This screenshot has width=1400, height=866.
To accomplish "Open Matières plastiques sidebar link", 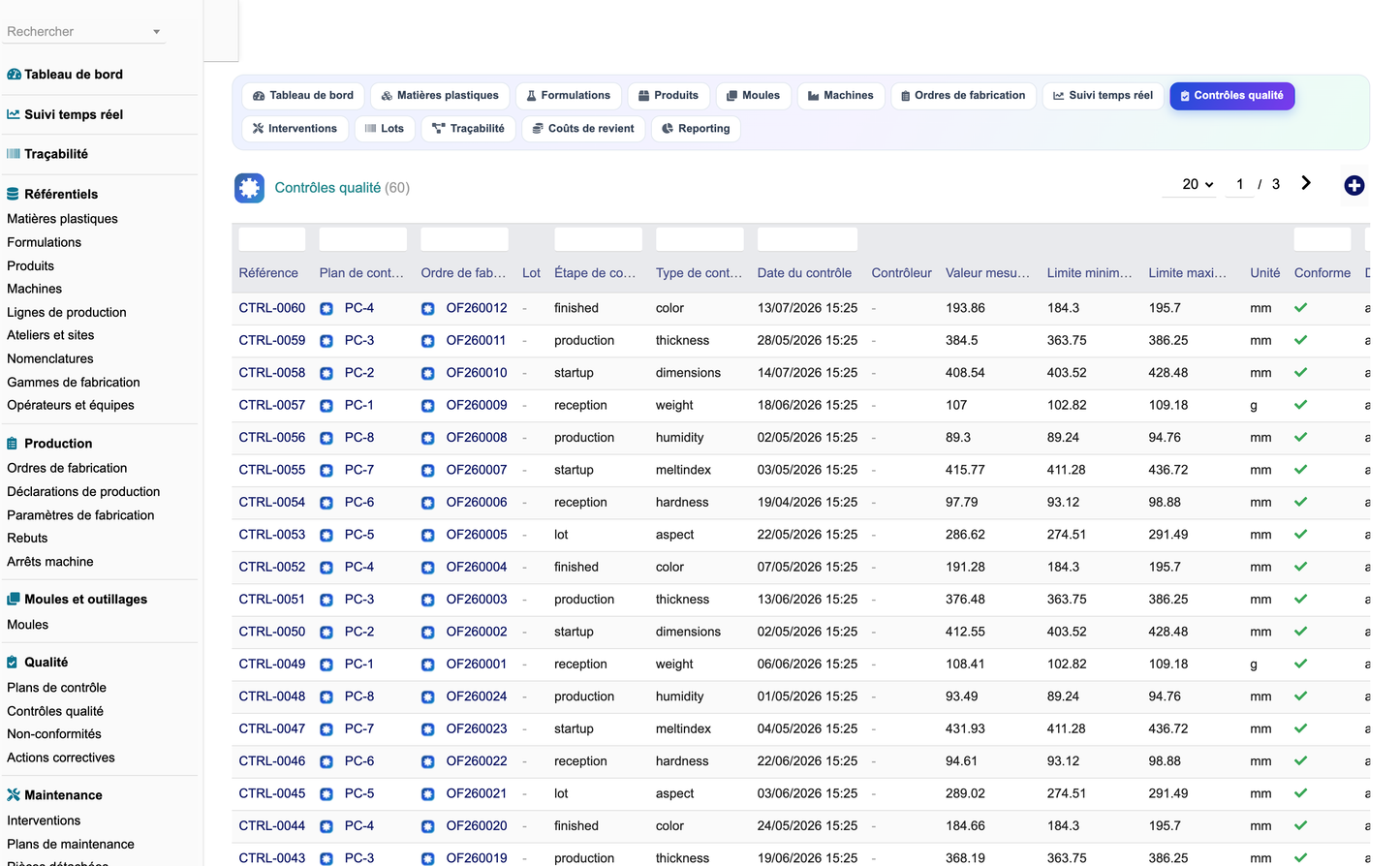I will [62, 219].
